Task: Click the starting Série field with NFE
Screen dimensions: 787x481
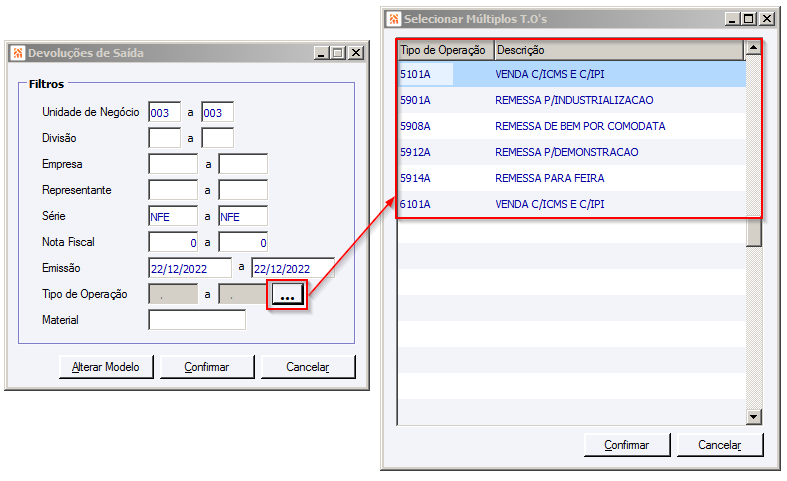Action: [x=173, y=216]
